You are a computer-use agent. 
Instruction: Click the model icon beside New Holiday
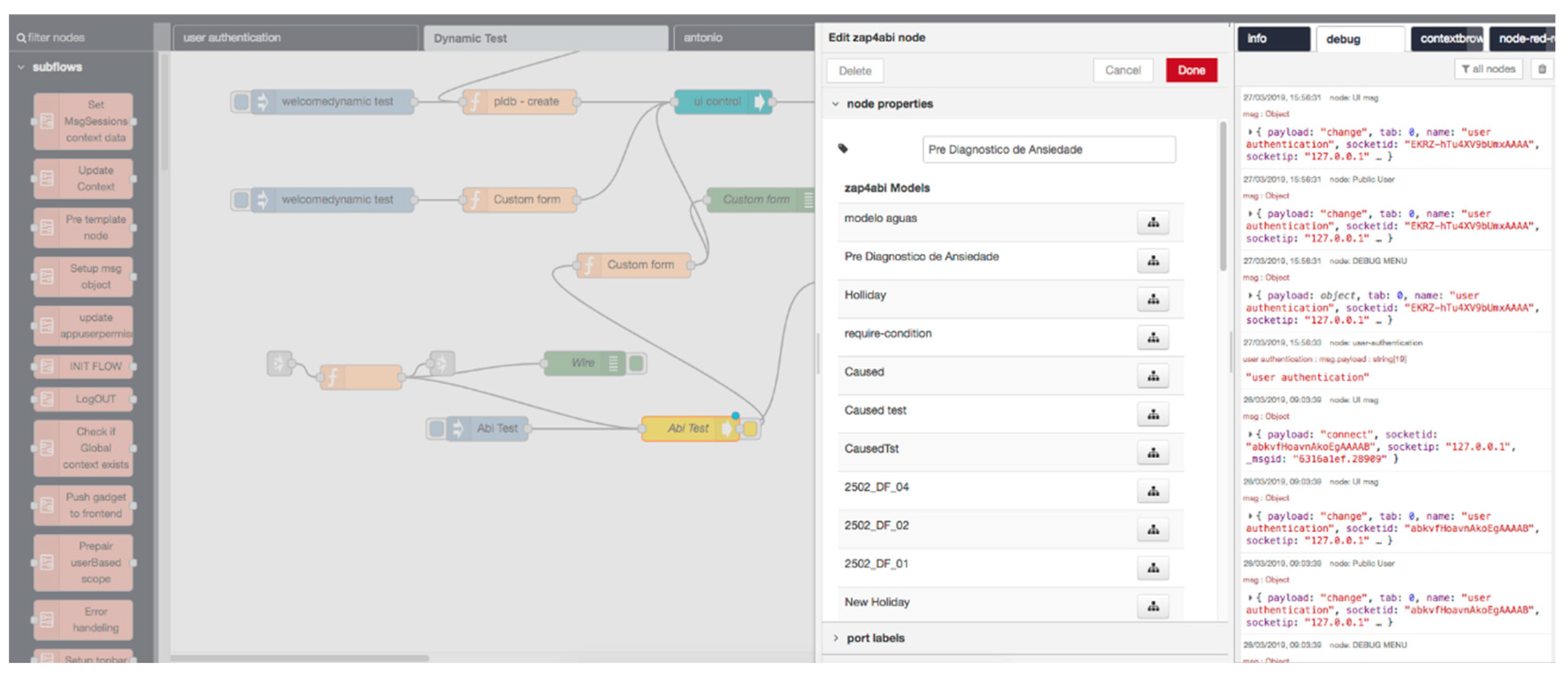[x=1152, y=606]
